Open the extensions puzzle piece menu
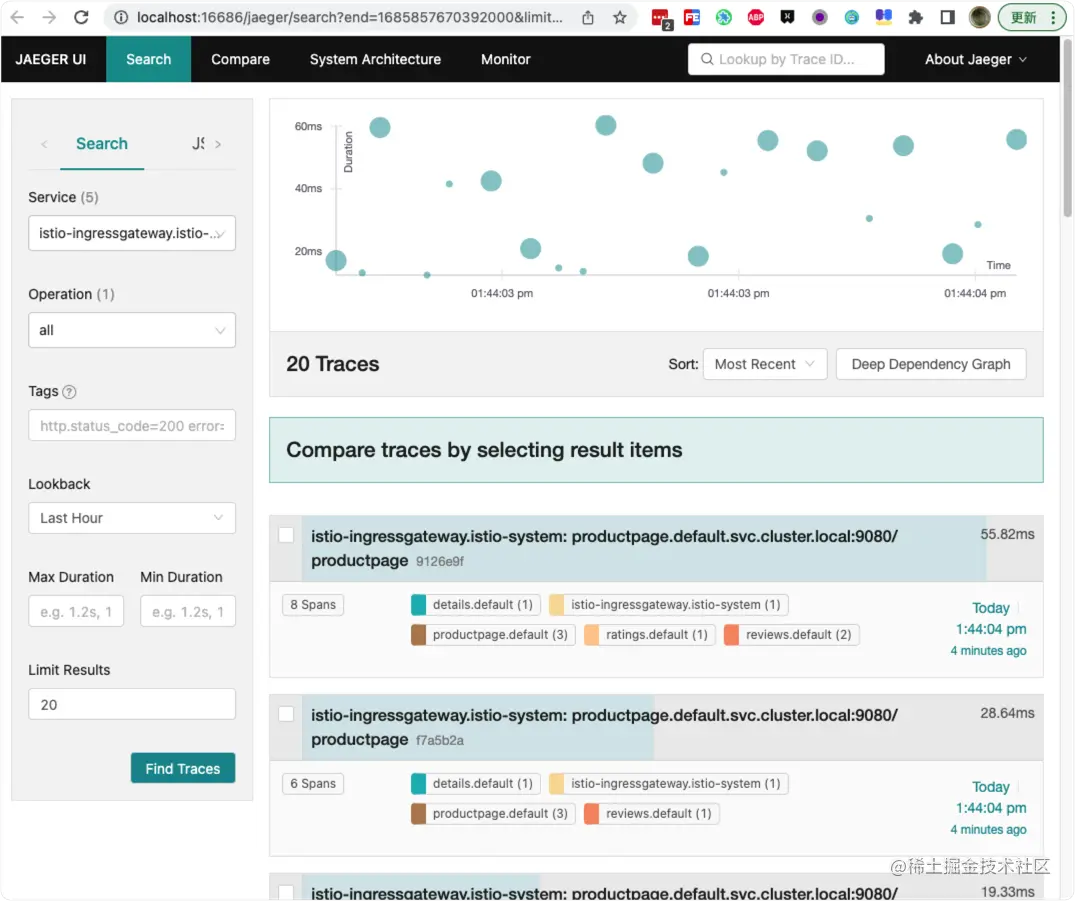Viewport: 1075px width, 901px height. click(x=915, y=17)
